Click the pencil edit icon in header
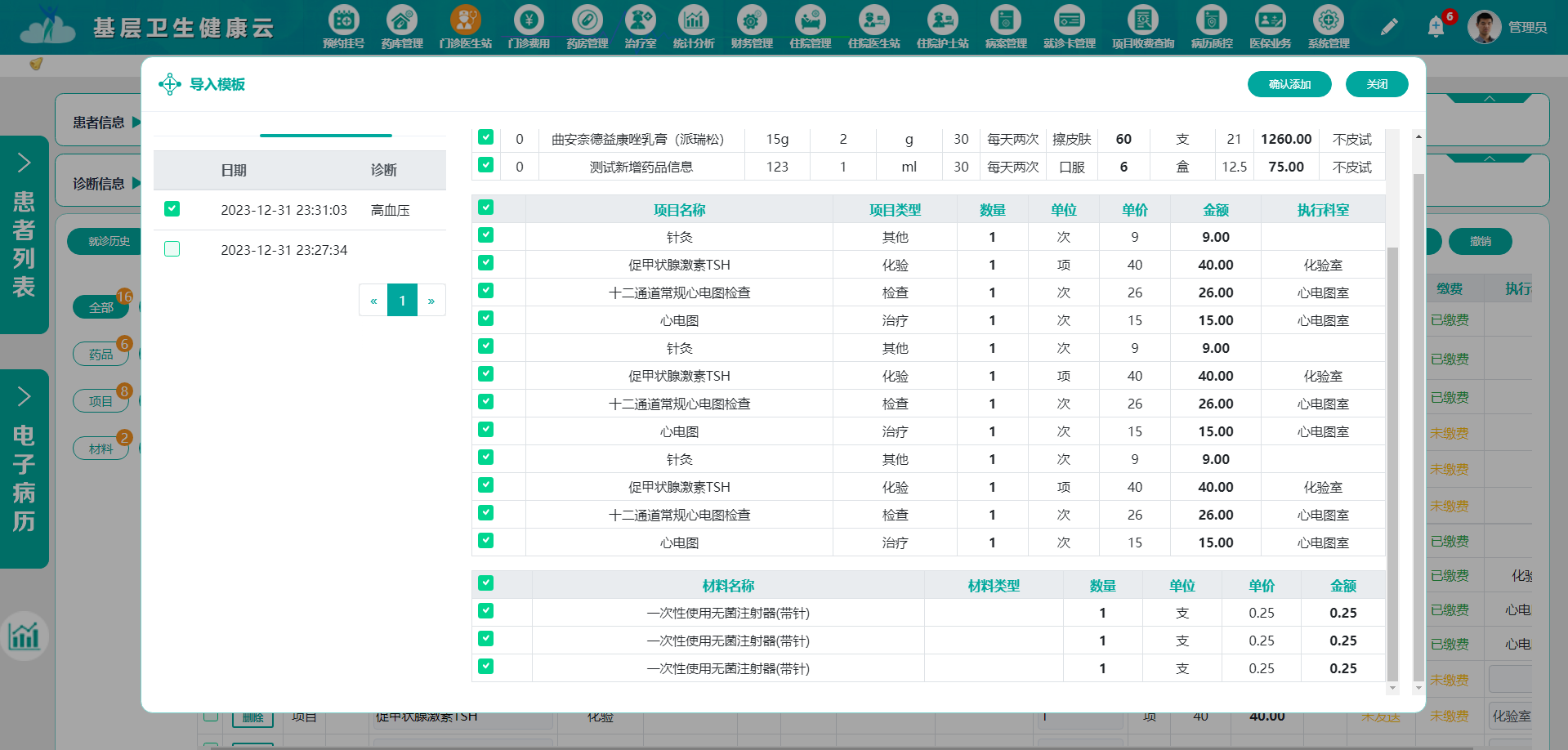The height and width of the screenshot is (750, 1568). click(1389, 27)
